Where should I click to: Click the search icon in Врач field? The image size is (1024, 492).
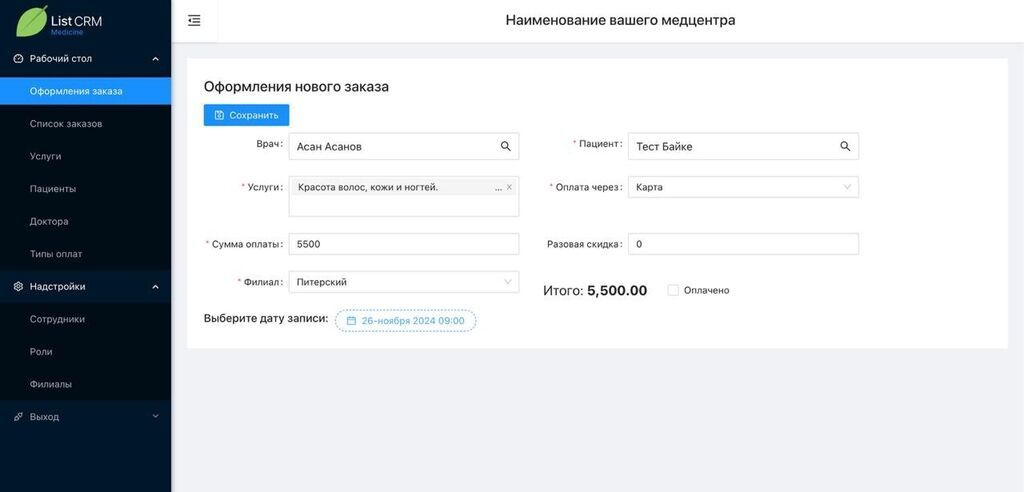coord(506,146)
